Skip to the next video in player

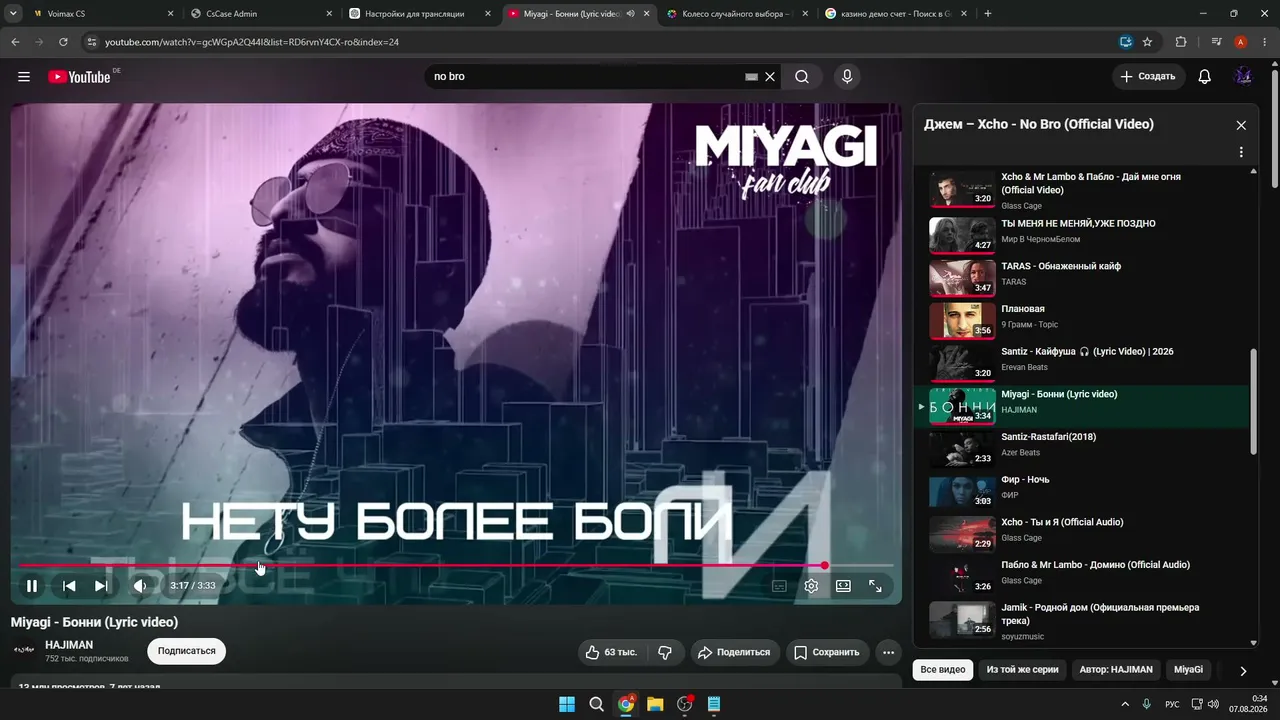click(x=101, y=586)
